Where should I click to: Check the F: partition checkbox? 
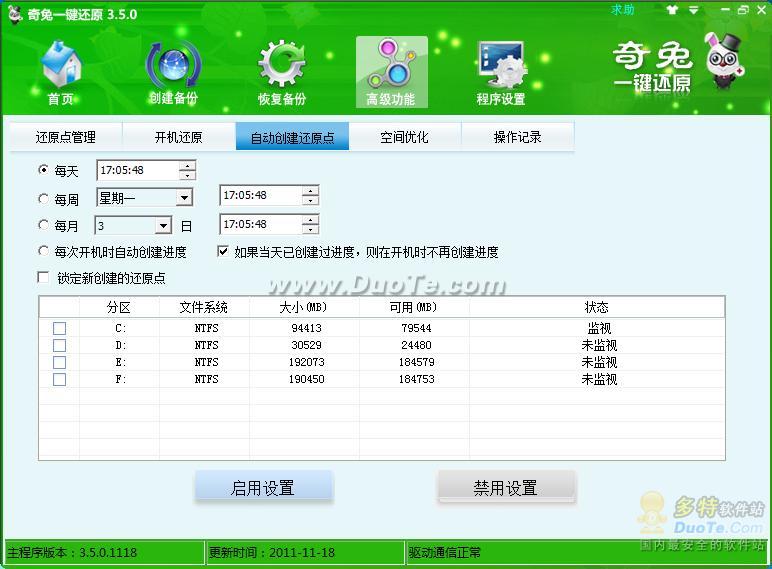pos(60,379)
